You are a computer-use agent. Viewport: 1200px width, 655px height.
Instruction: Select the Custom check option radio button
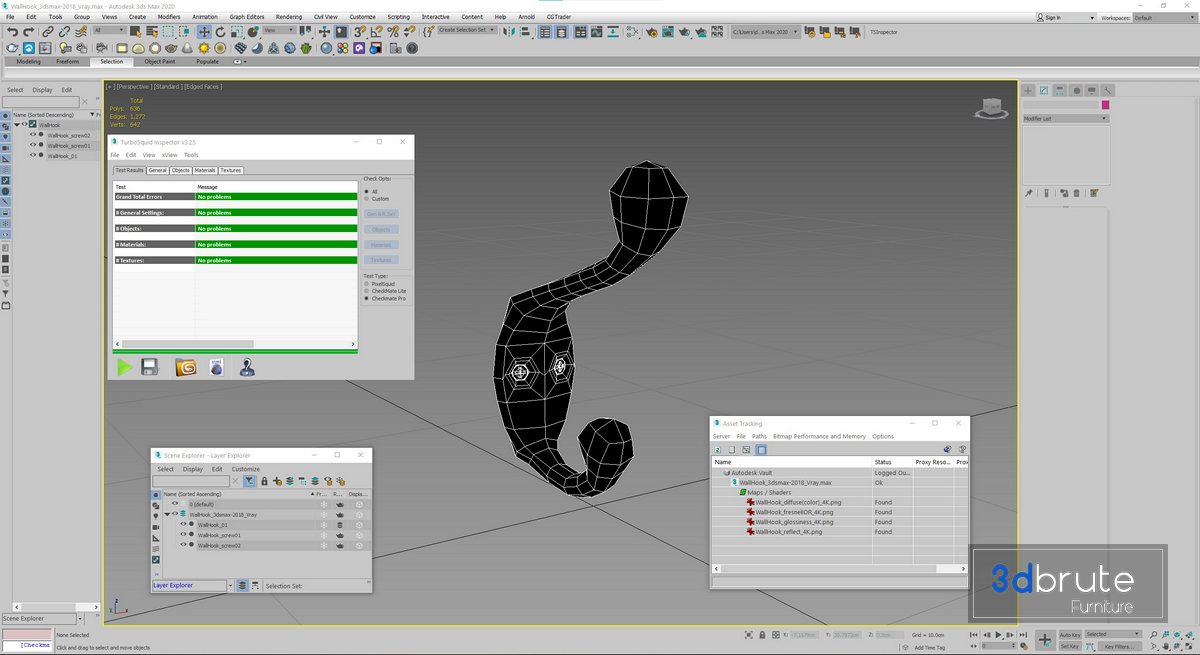tap(366, 199)
